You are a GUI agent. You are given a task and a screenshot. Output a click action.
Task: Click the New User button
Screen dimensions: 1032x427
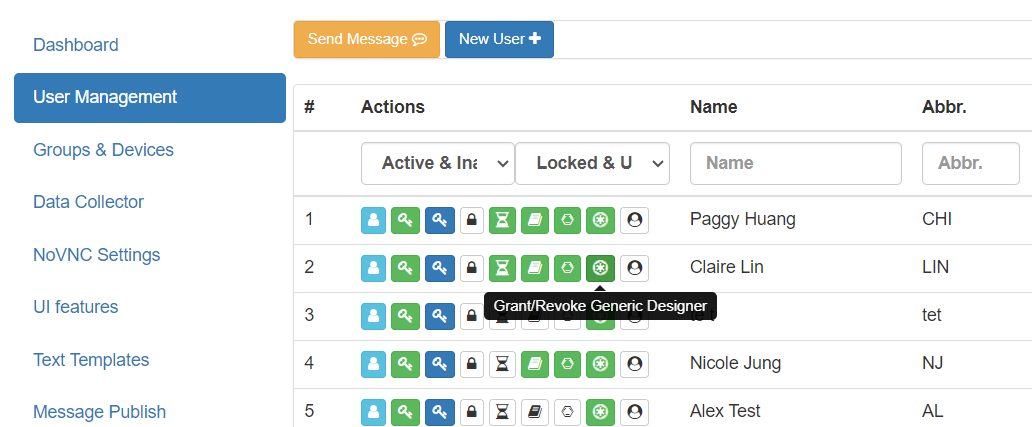(x=499, y=39)
